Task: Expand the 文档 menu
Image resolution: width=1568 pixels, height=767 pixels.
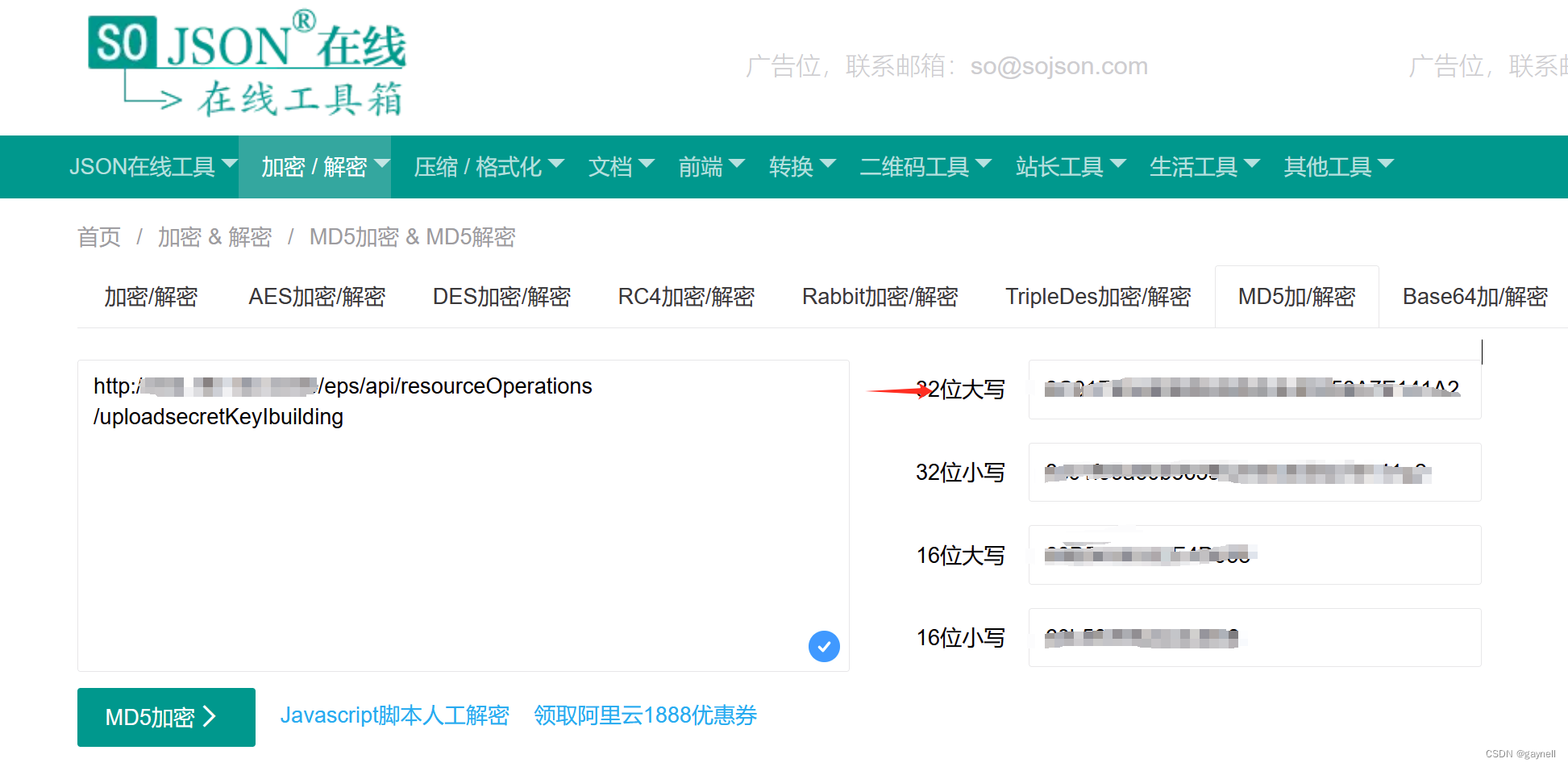Action: [621, 167]
